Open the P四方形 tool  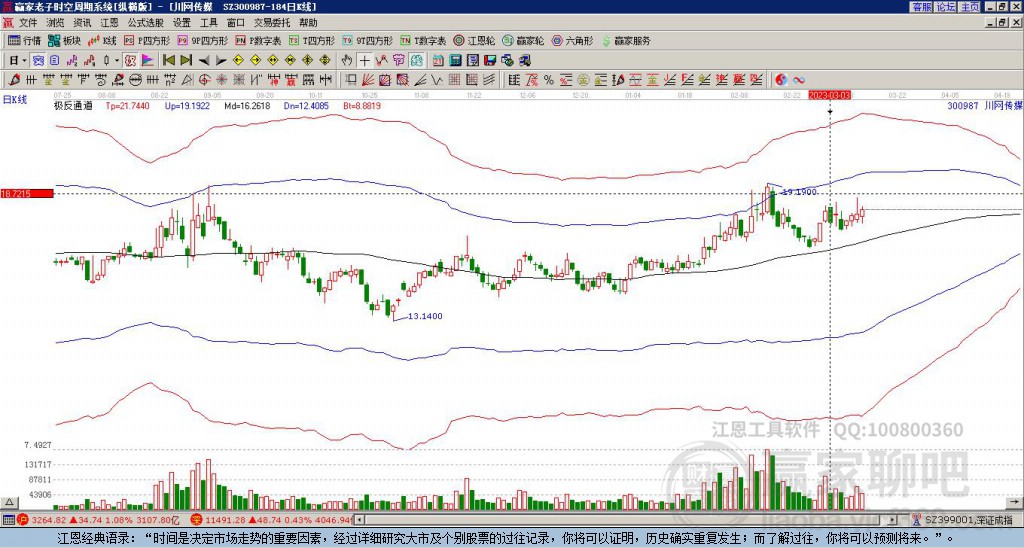147,40
